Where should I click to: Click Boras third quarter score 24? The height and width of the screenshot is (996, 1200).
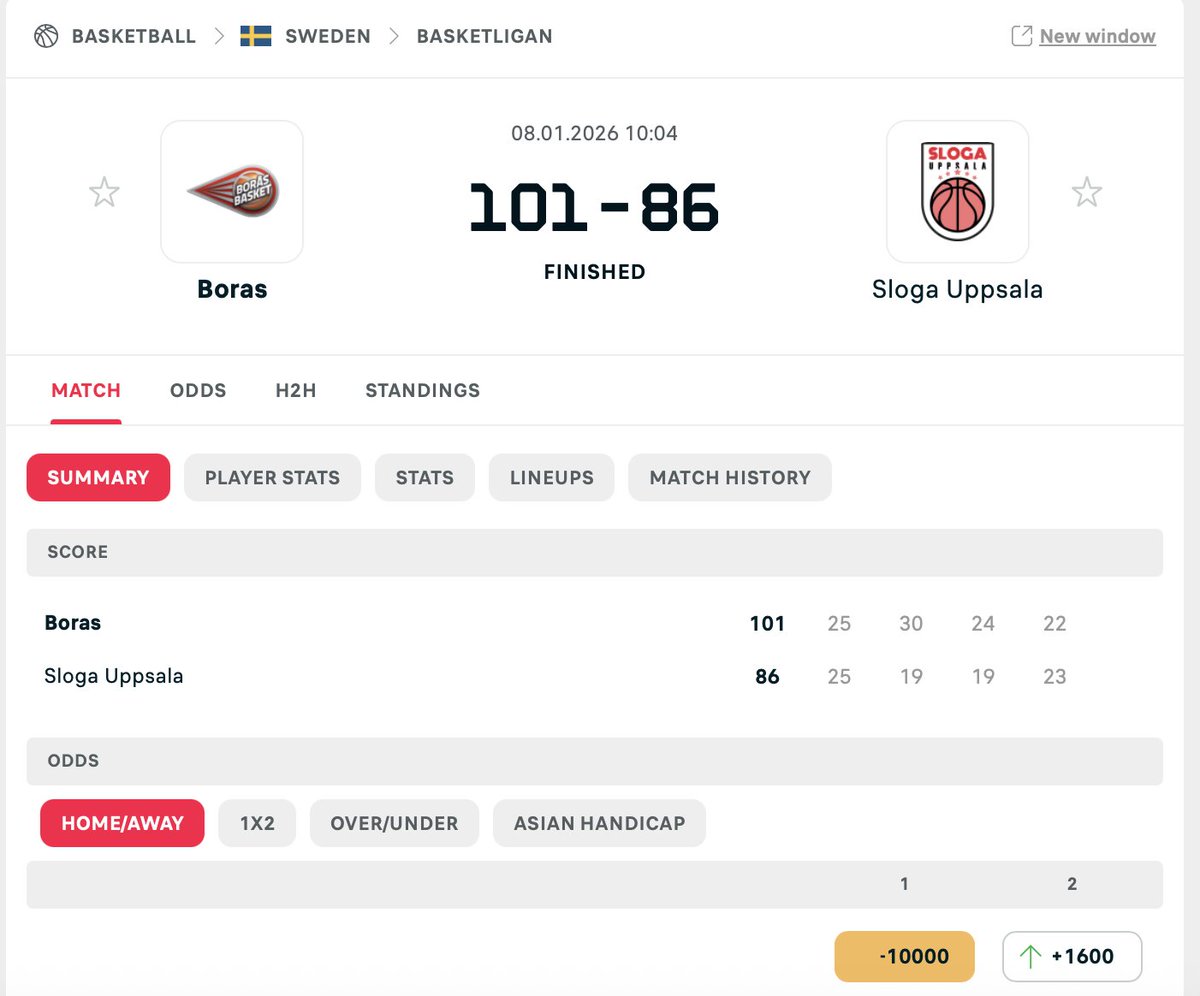(983, 624)
